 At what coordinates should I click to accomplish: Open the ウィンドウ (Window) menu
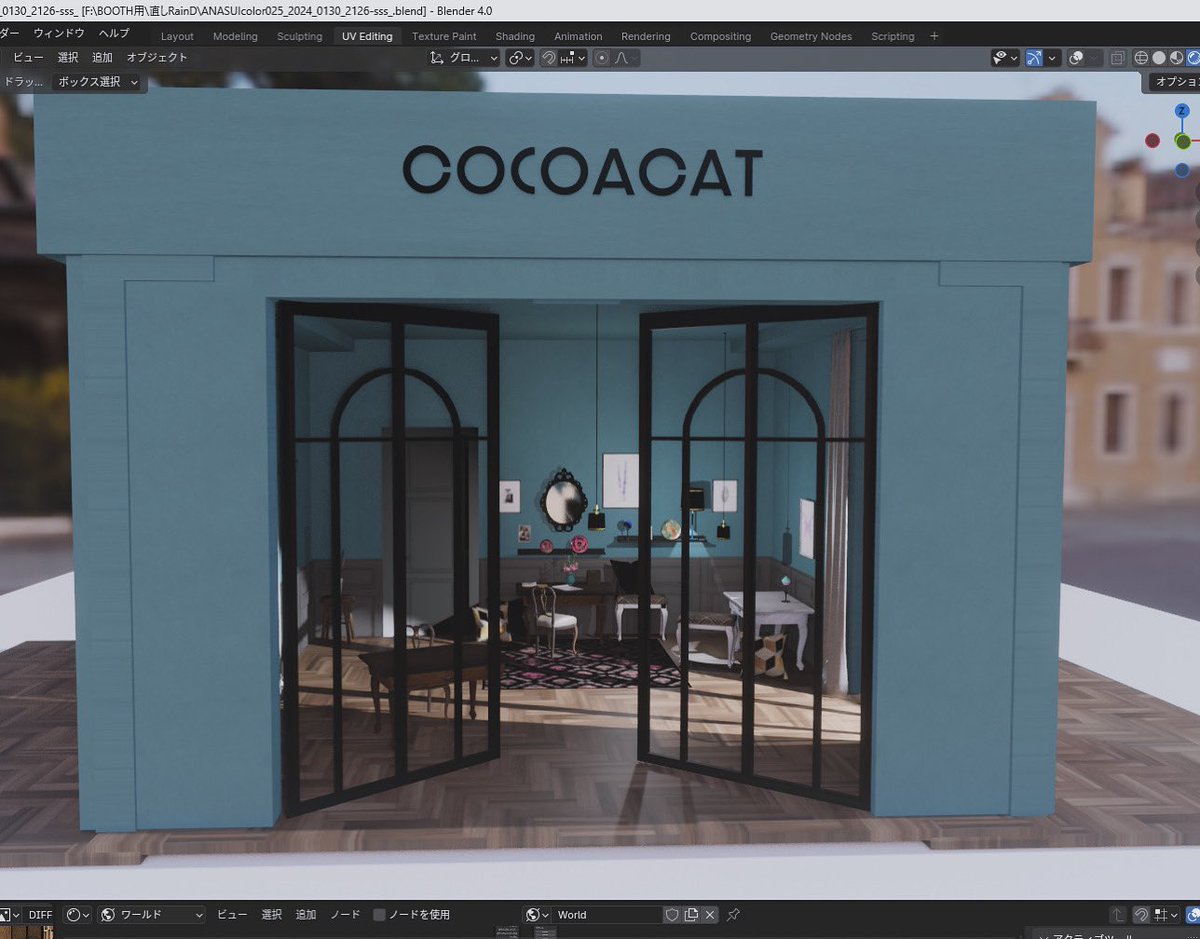pyautogui.click(x=59, y=33)
